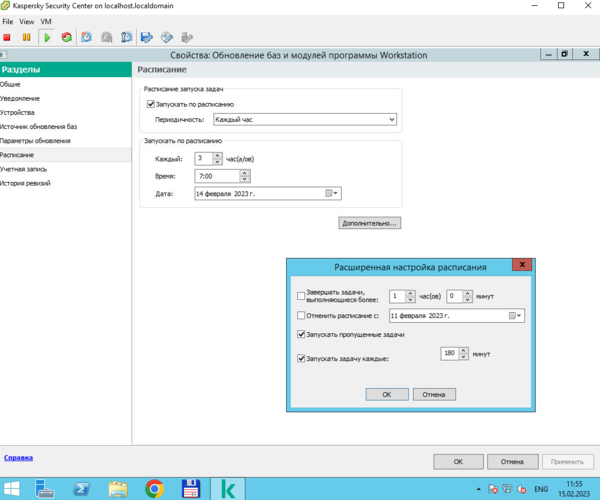Increase the 180 минут spinner
This screenshot has width=600, height=500.
coord(463,350)
